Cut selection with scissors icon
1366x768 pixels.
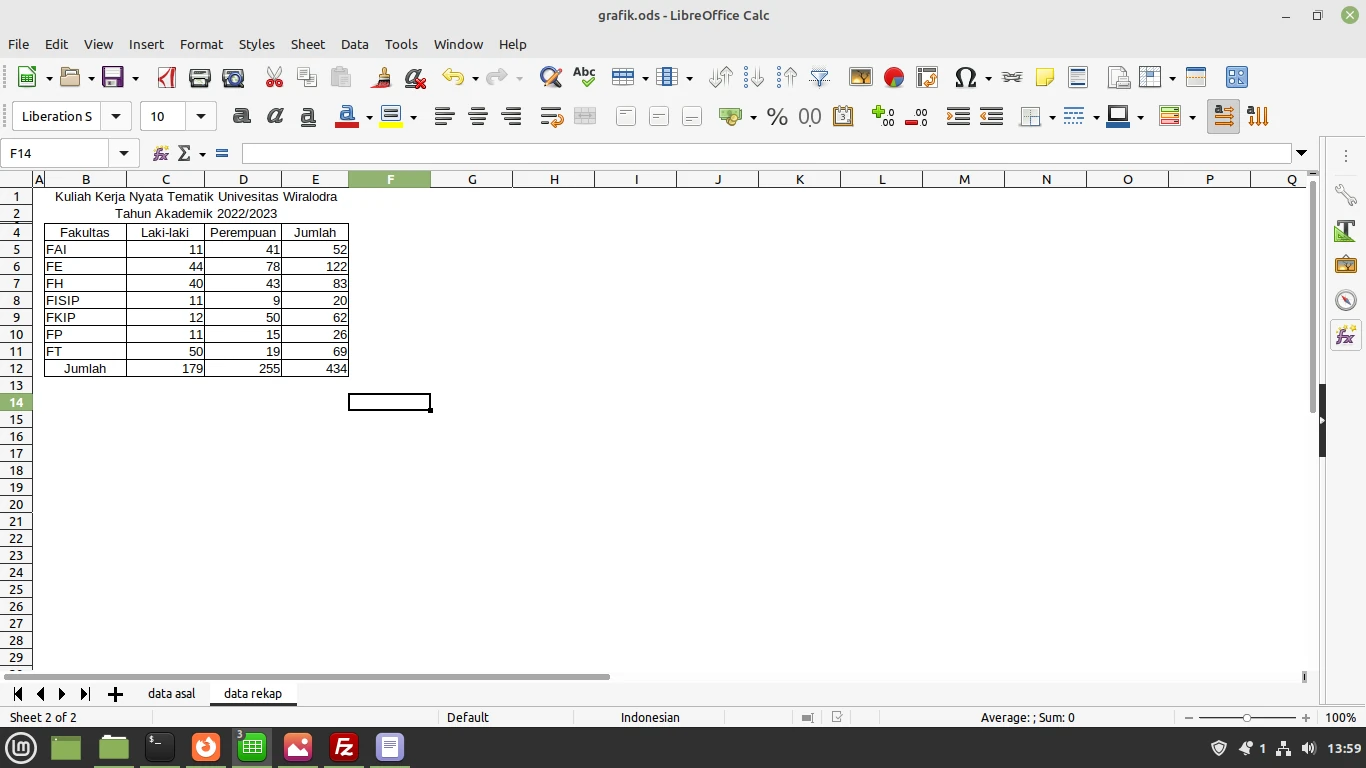pyautogui.click(x=274, y=77)
